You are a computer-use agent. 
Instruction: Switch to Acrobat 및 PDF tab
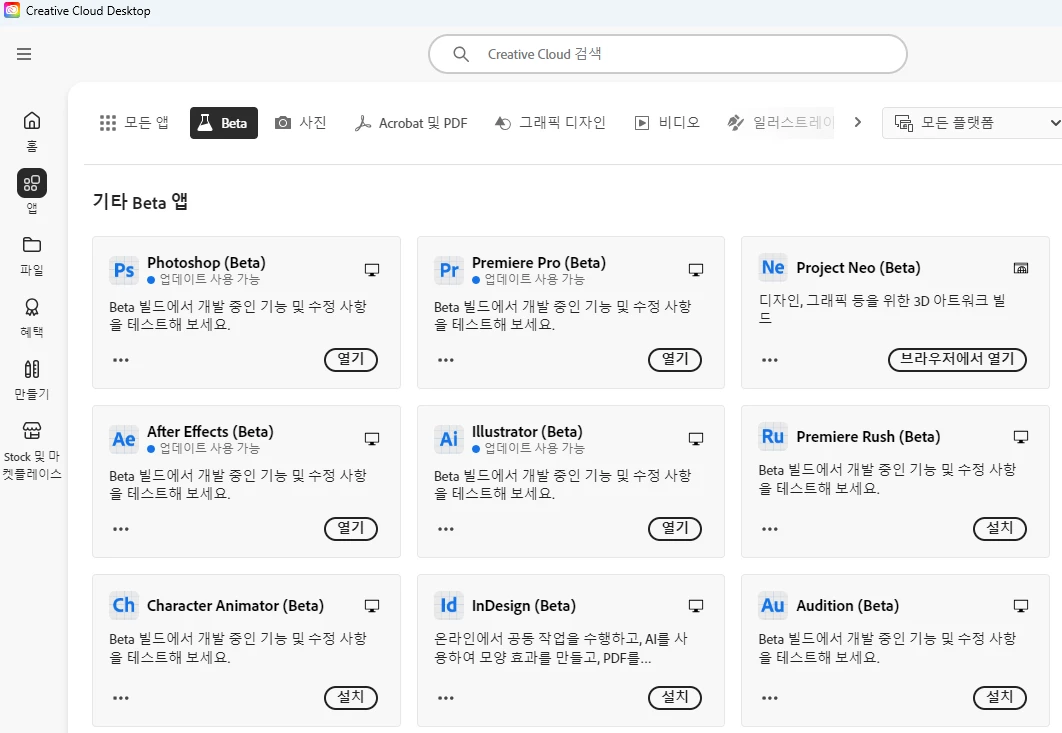[x=411, y=123]
